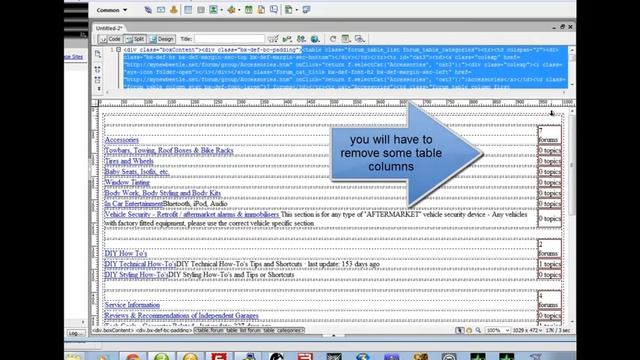
Task: Expand the Images dropdown arrow
Action: (x=221, y=10)
